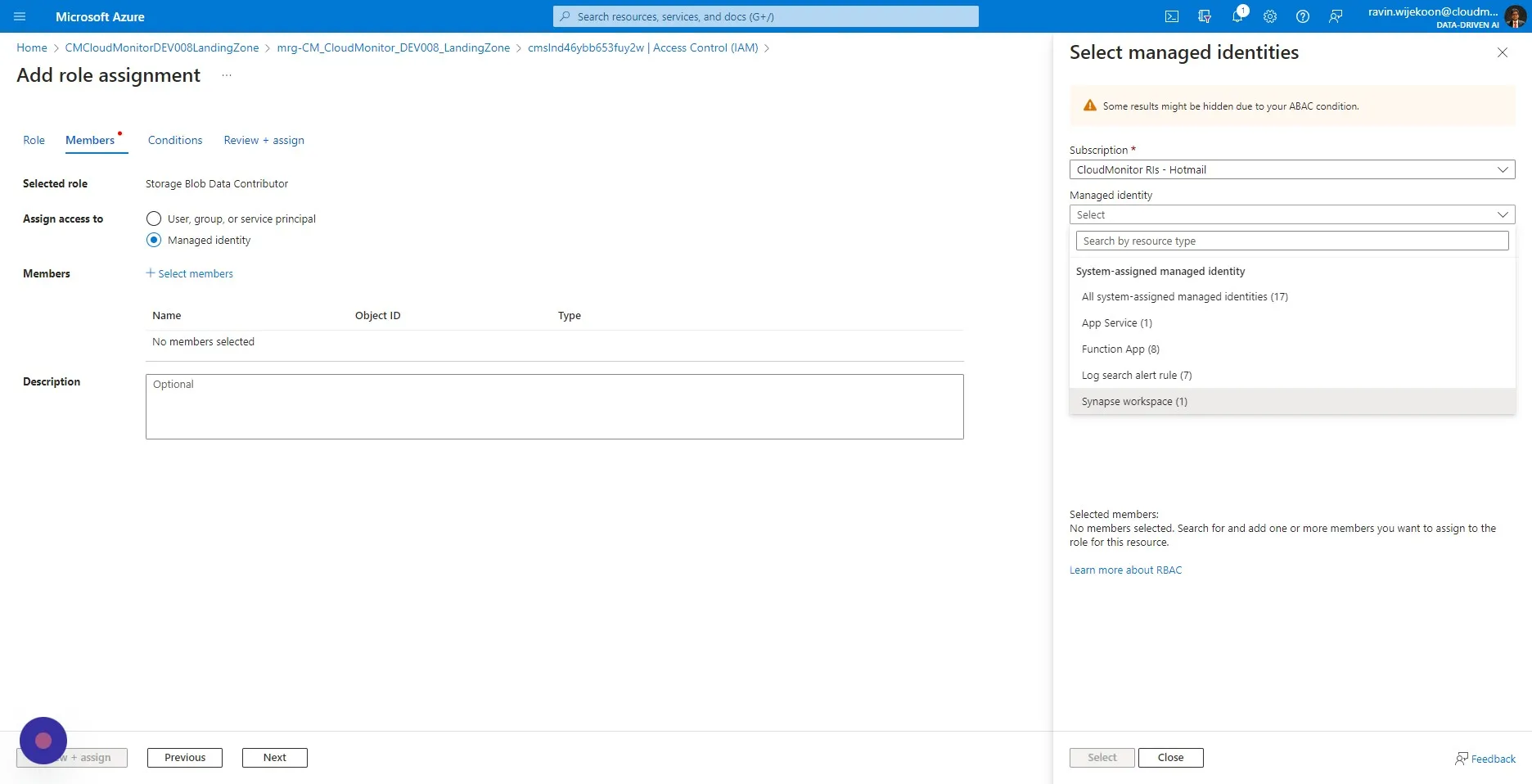This screenshot has width=1532, height=784.
Task: Click the panel's Close button
Action: point(1171,758)
